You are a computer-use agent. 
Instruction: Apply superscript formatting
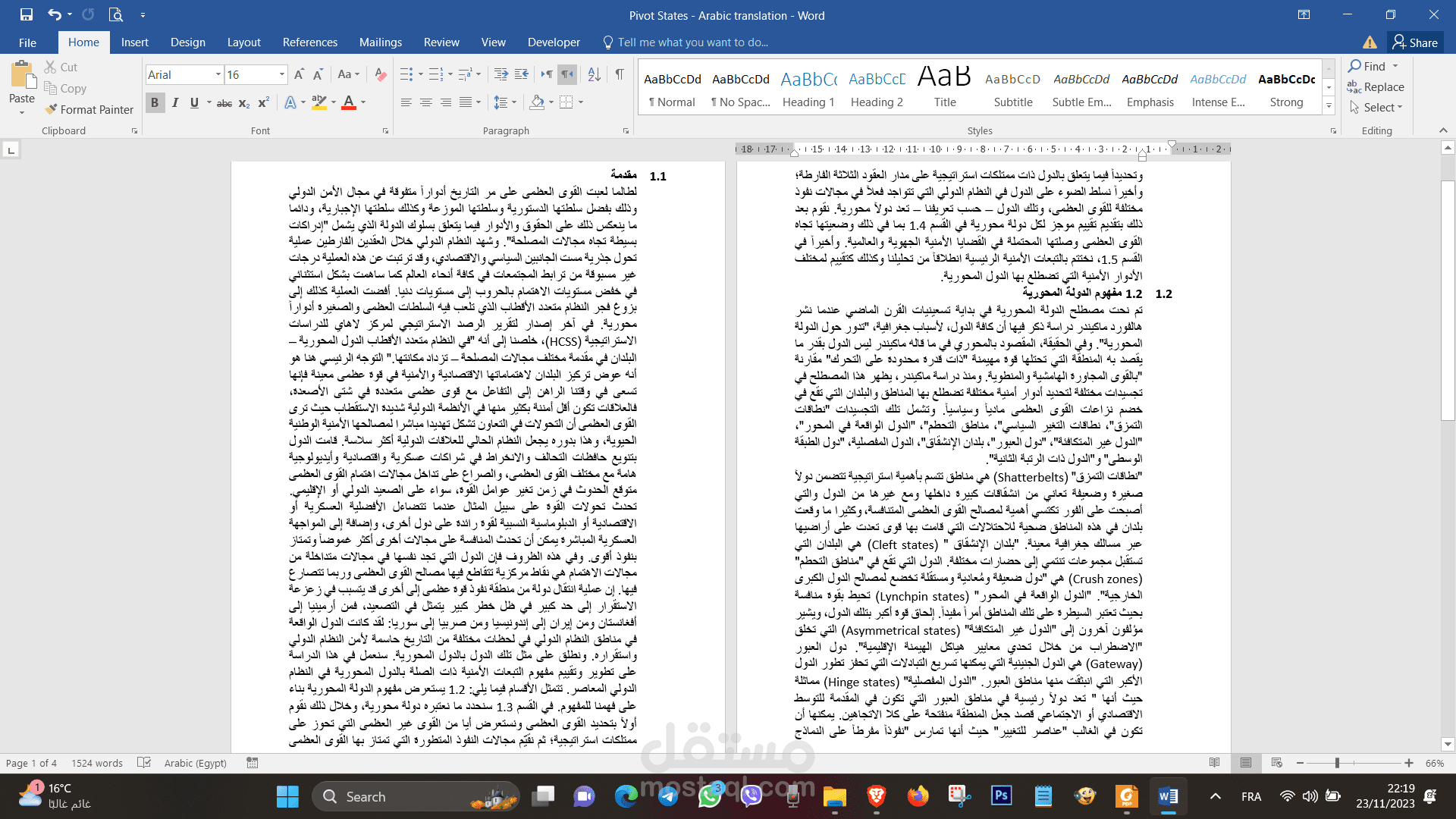click(x=263, y=102)
